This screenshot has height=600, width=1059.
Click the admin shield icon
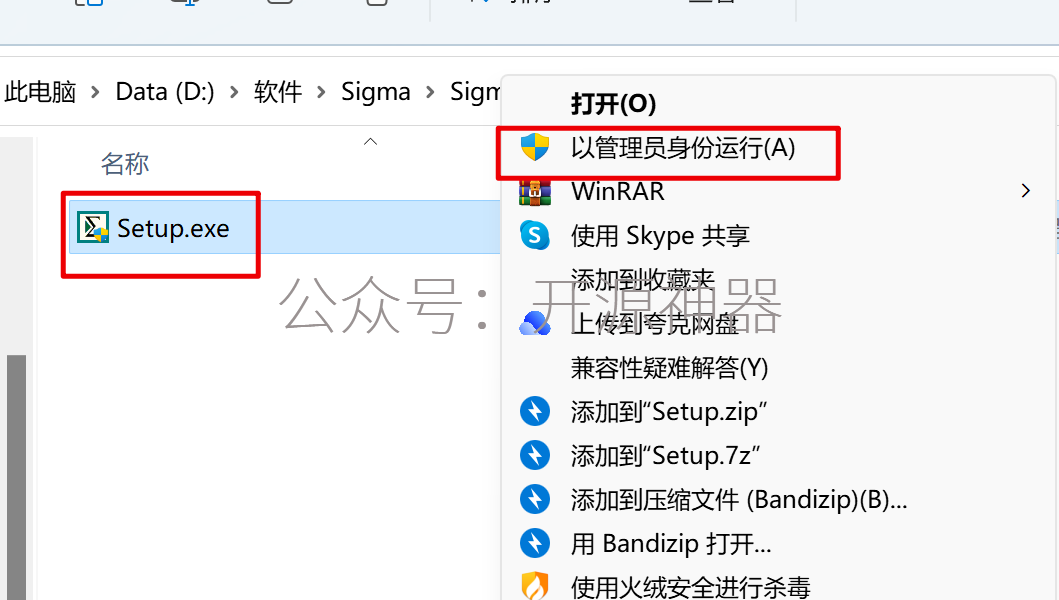535,147
